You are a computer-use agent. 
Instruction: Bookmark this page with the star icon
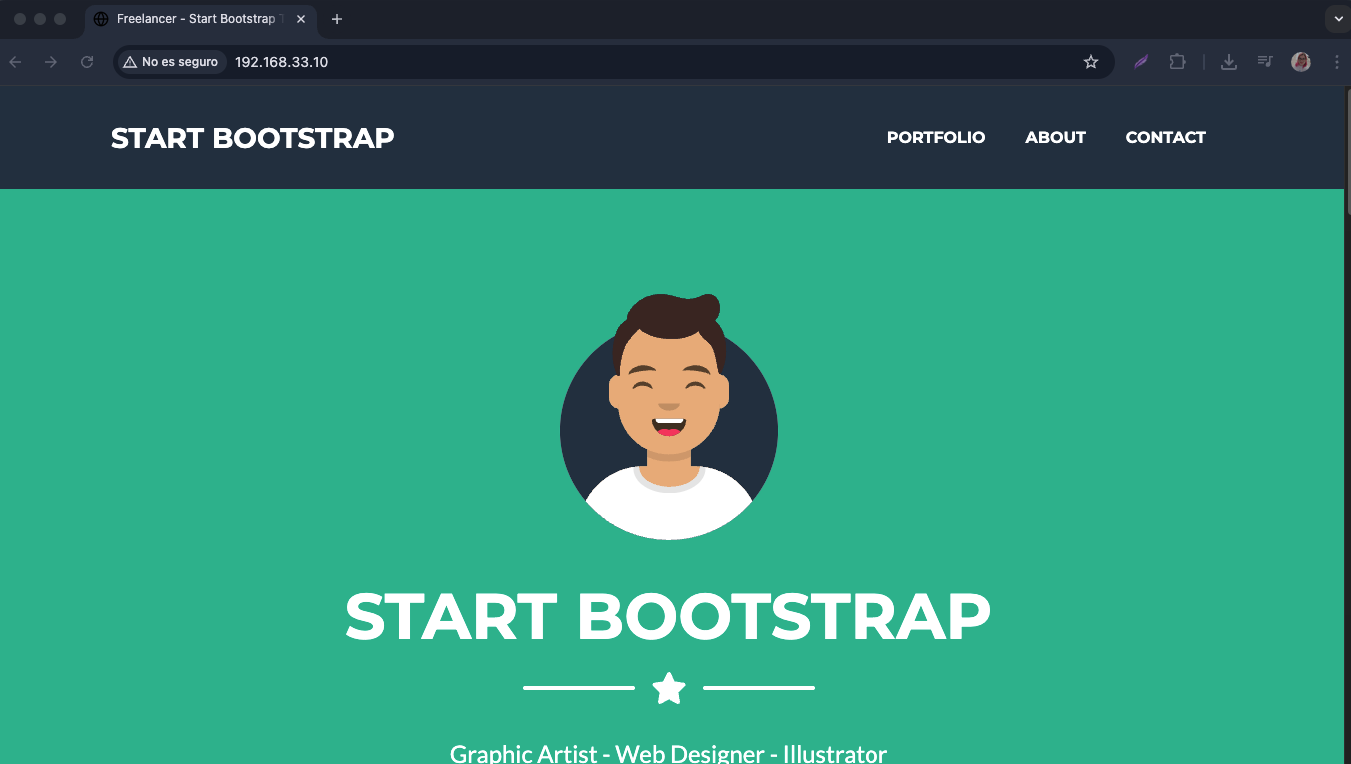point(1091,62)
